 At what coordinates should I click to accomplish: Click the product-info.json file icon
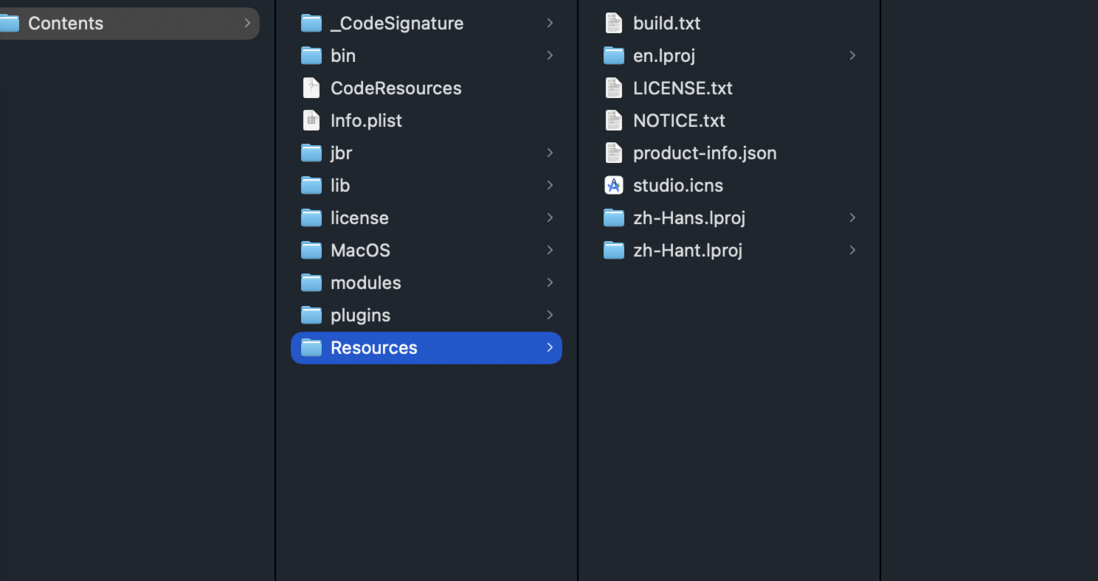pyautogui.click(x=614, y=153)
